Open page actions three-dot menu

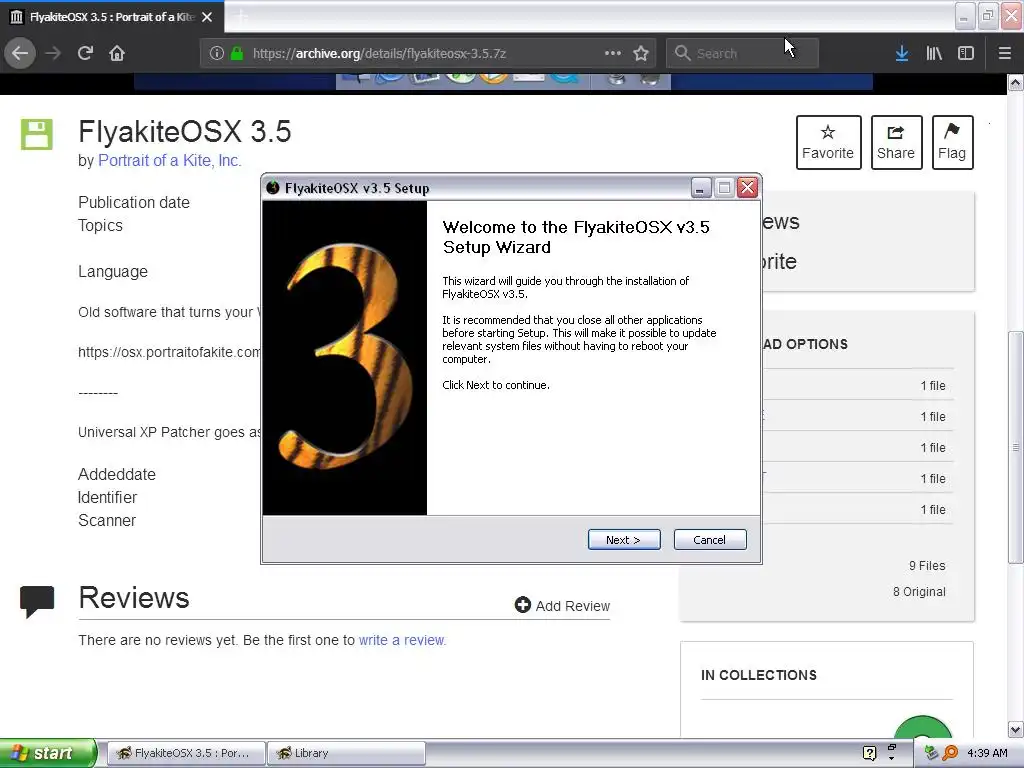613,53
